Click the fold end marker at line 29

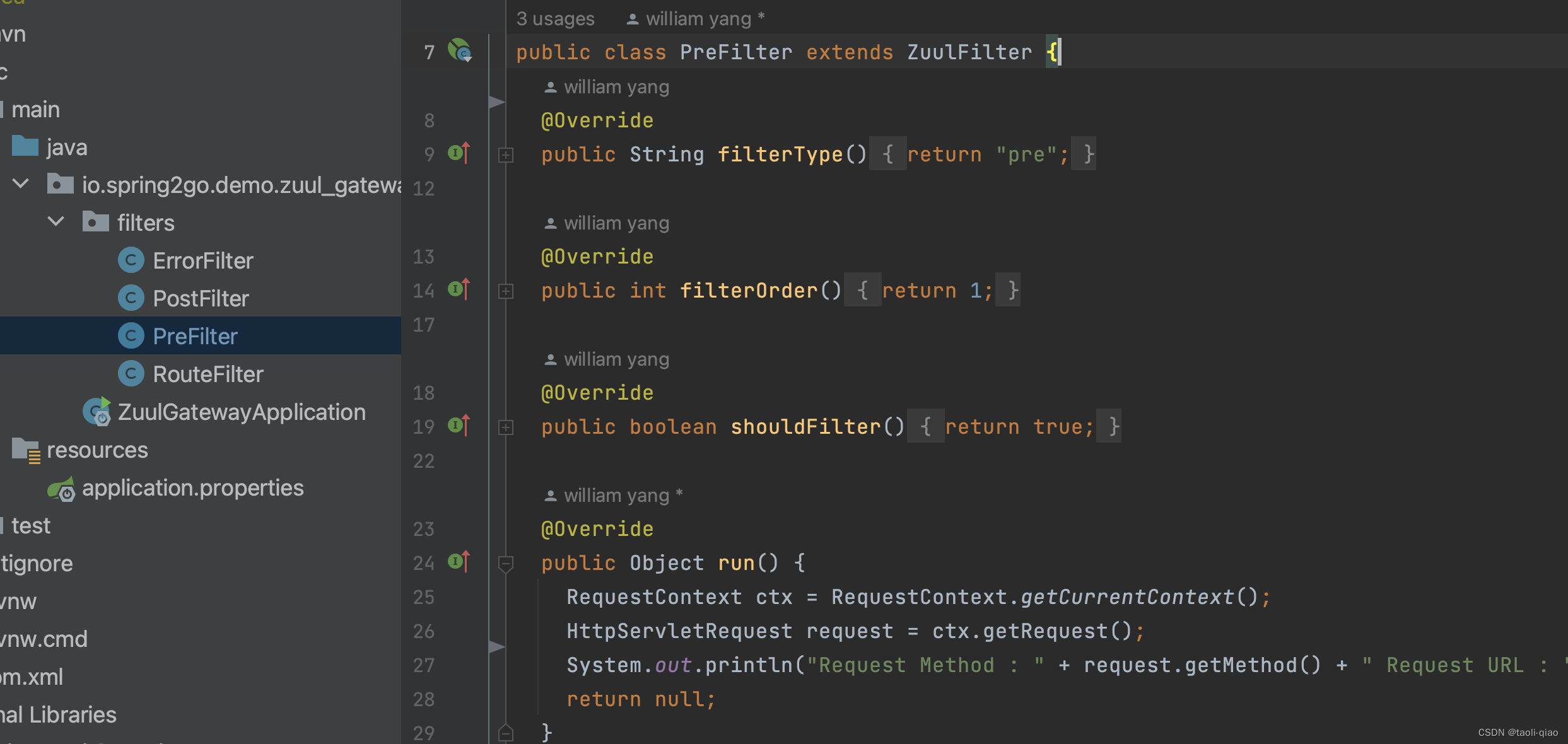coord(506,733)
